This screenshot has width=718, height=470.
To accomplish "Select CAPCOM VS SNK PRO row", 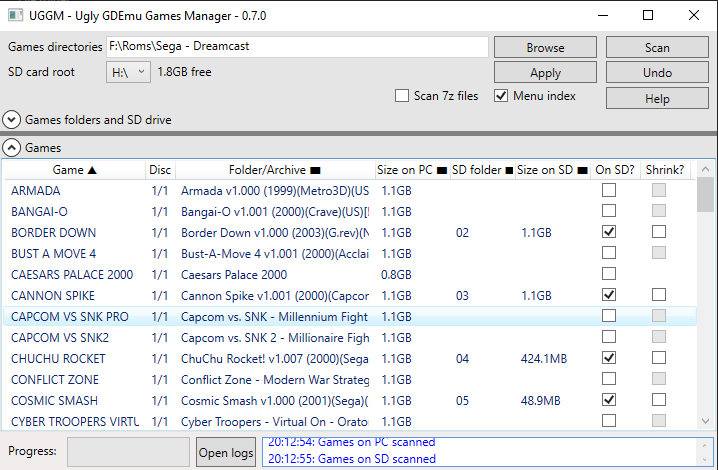I will 350,317.
